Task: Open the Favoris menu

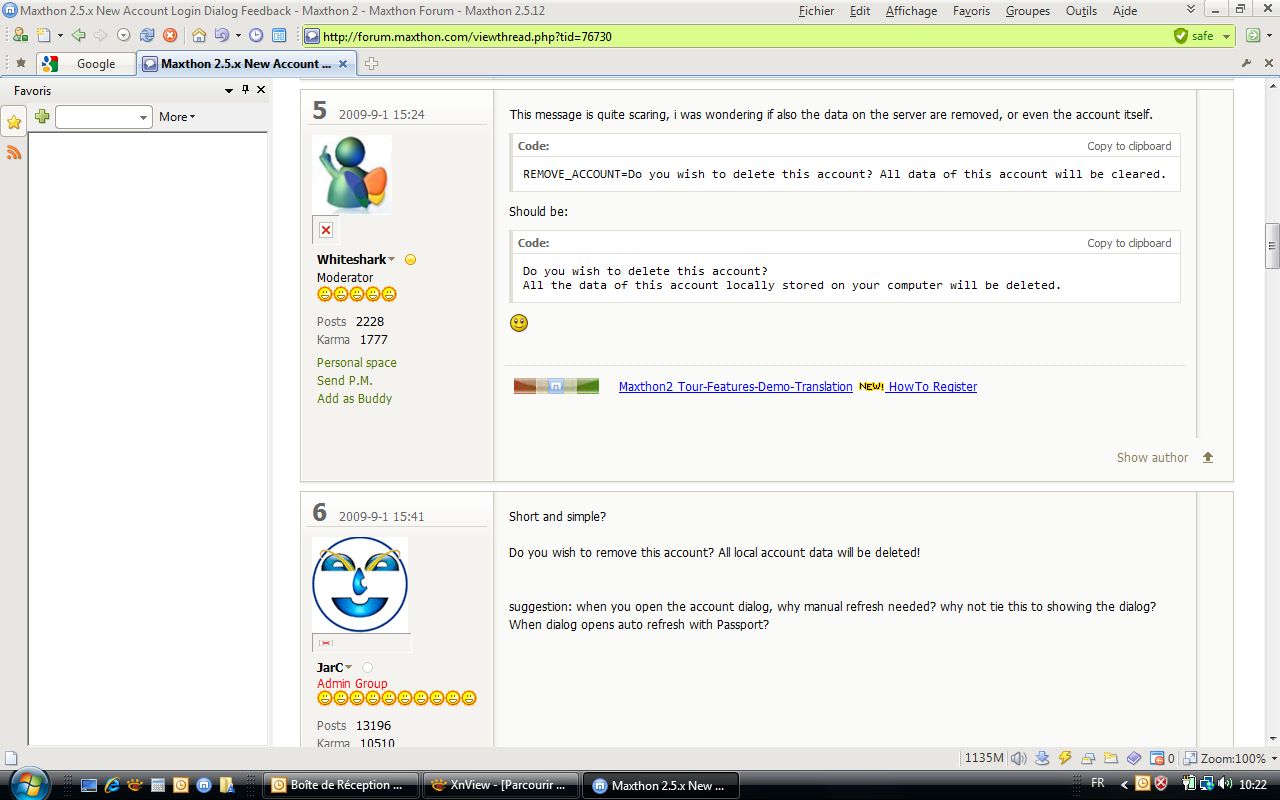Action: 971,11
